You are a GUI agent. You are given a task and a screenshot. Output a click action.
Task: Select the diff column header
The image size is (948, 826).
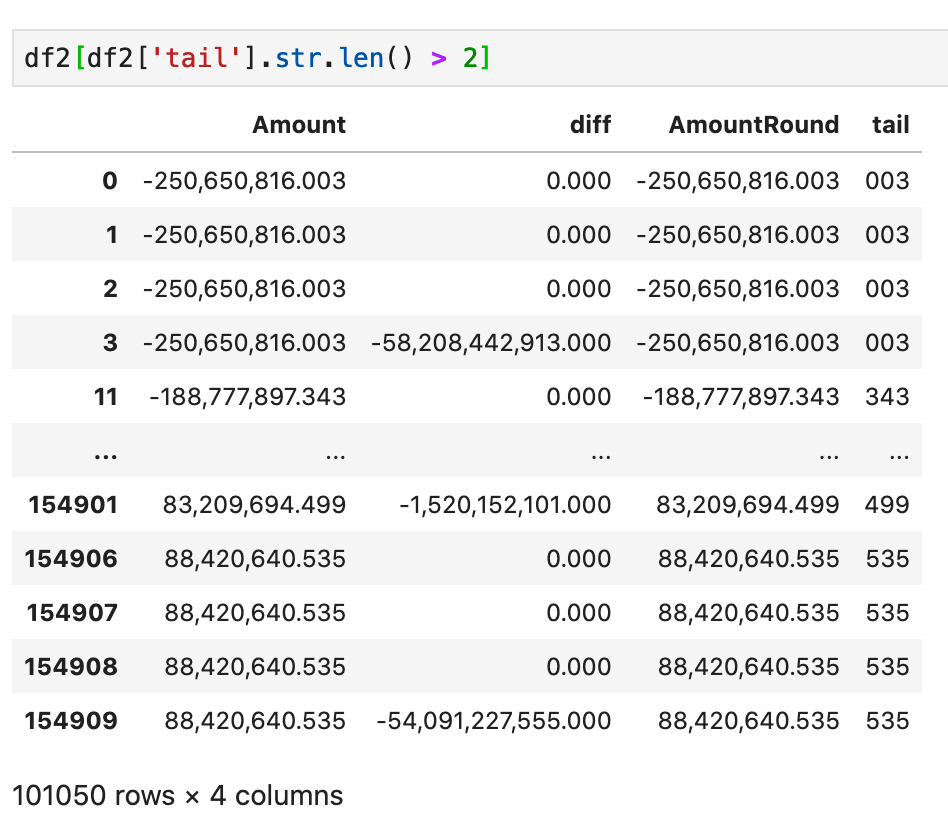point(590,125)
